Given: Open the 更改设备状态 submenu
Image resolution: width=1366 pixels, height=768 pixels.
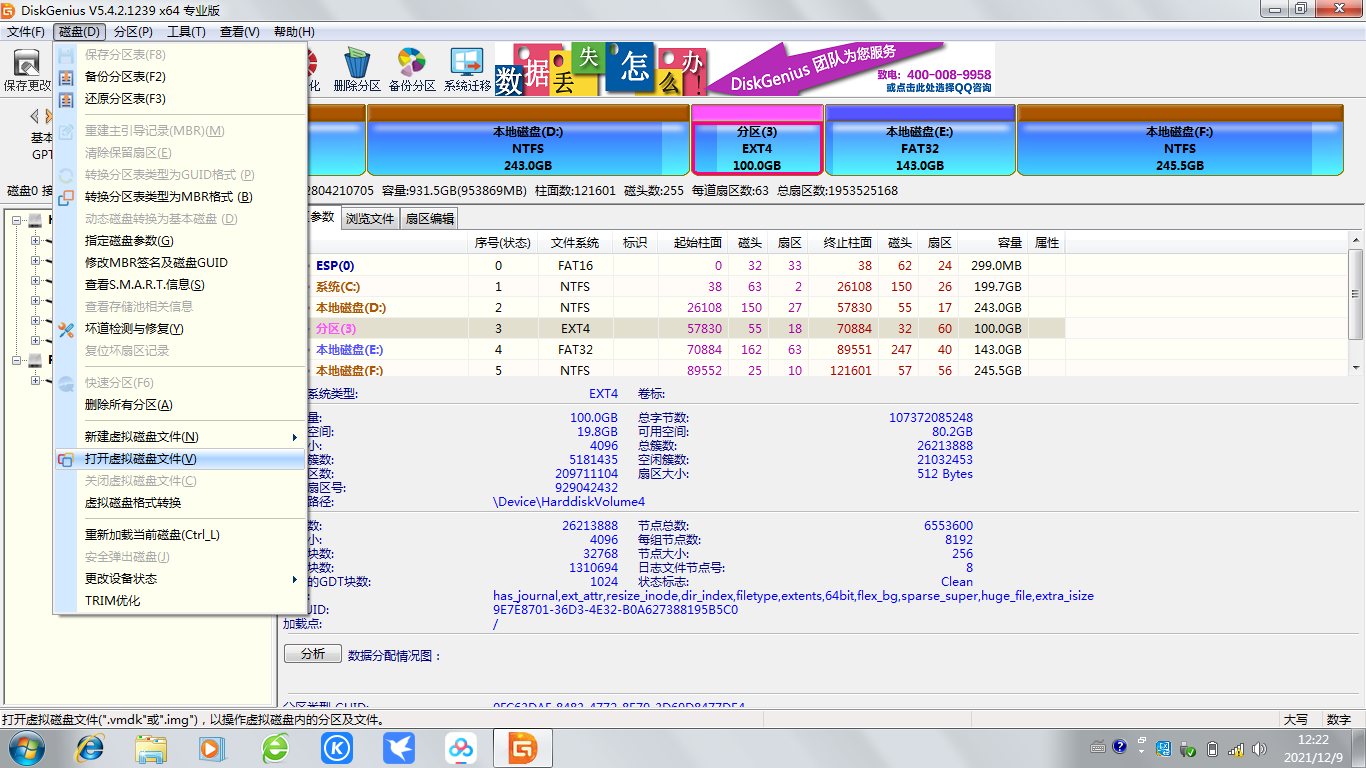Looking at the screenshot, I should tap(180, 579).
